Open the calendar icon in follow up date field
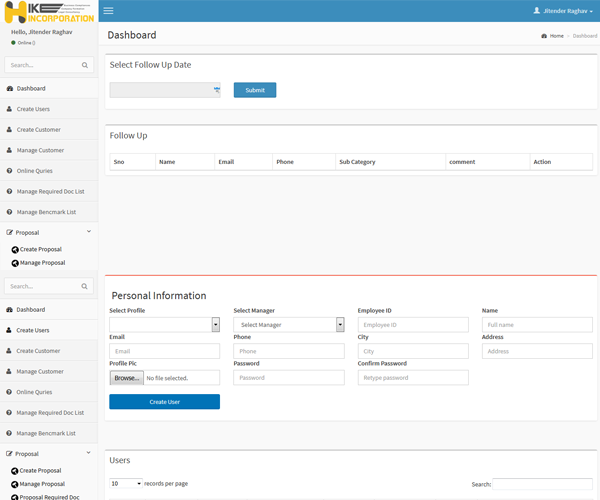The height and width of the screenshot is (500, 600). click(x=217, y=90)
